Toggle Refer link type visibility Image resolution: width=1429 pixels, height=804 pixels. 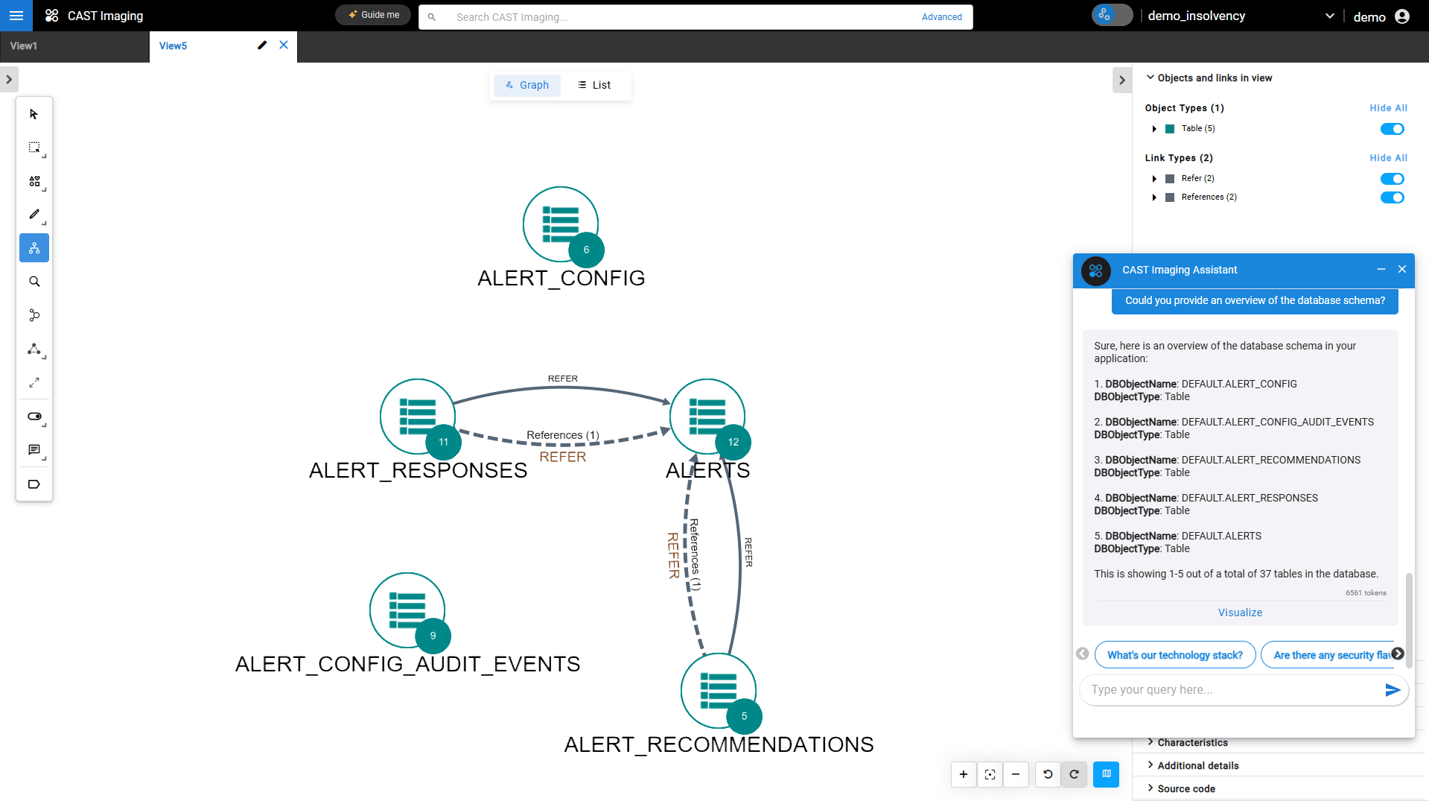pyautogui.click(x=1391, y=179)
